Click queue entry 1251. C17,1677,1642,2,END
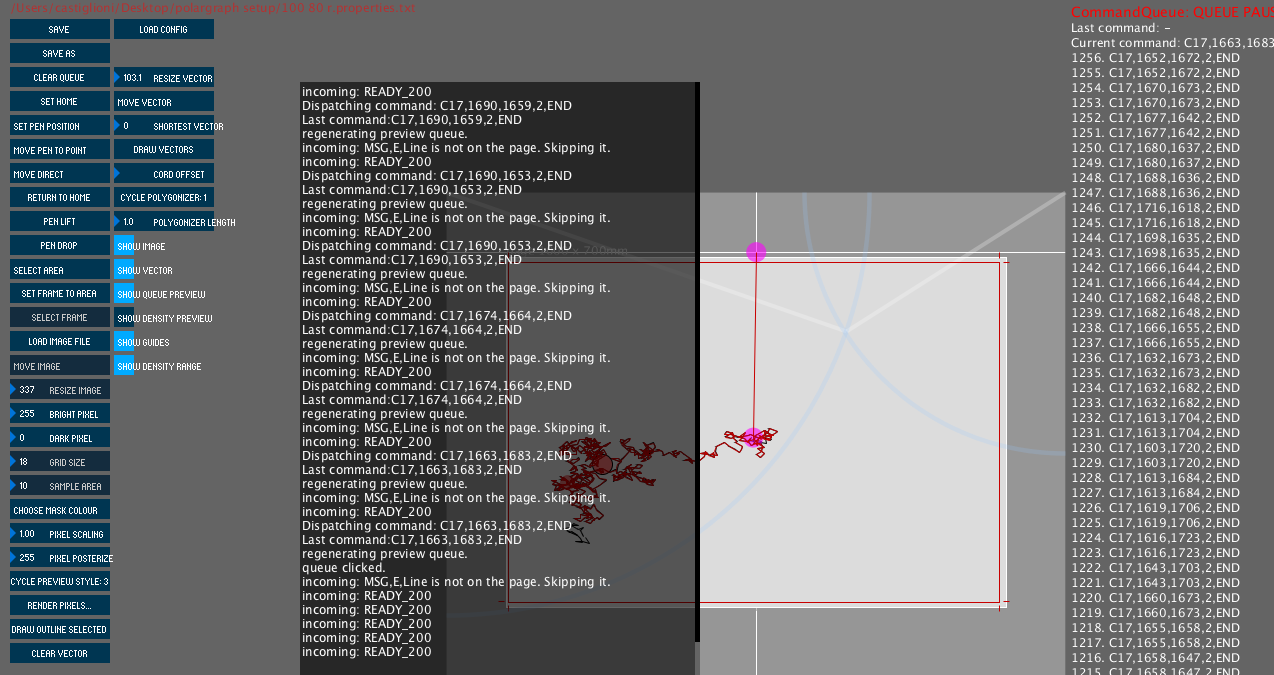Image resolution: width=1274 pixels, height=675 pixels. pos(1155,133)
